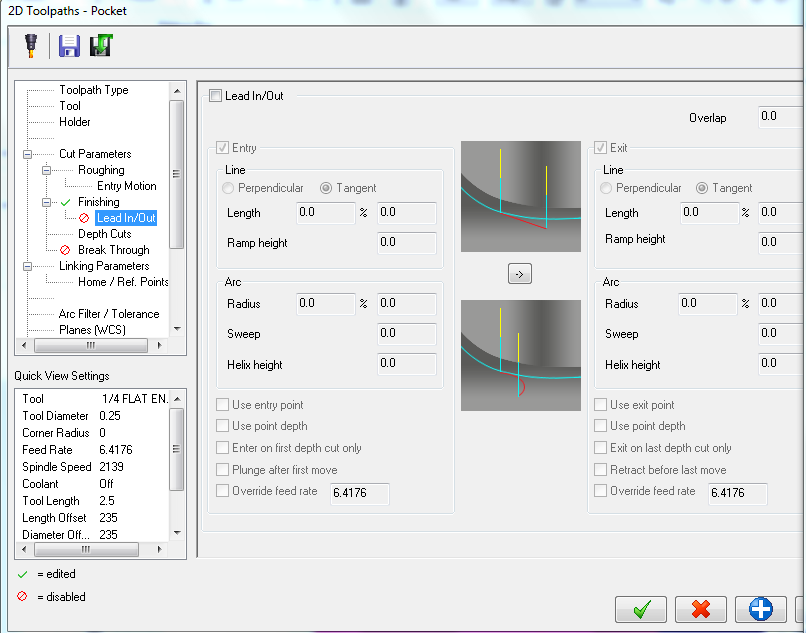The image size is (806, 633).
Task: Click the green arrow load parameters icon
Action: point(100,46)
